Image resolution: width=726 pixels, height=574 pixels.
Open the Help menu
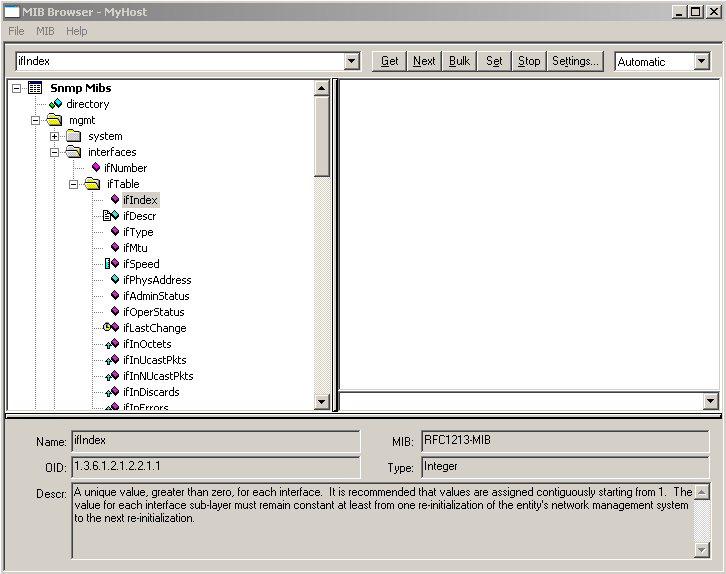[76, 31]
